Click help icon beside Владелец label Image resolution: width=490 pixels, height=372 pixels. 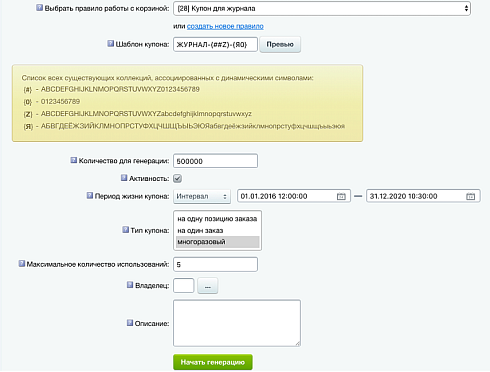[x=130, y=285]
